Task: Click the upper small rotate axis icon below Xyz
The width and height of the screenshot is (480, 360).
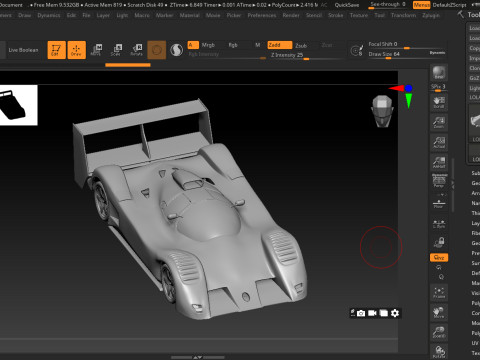Action: 439,267
